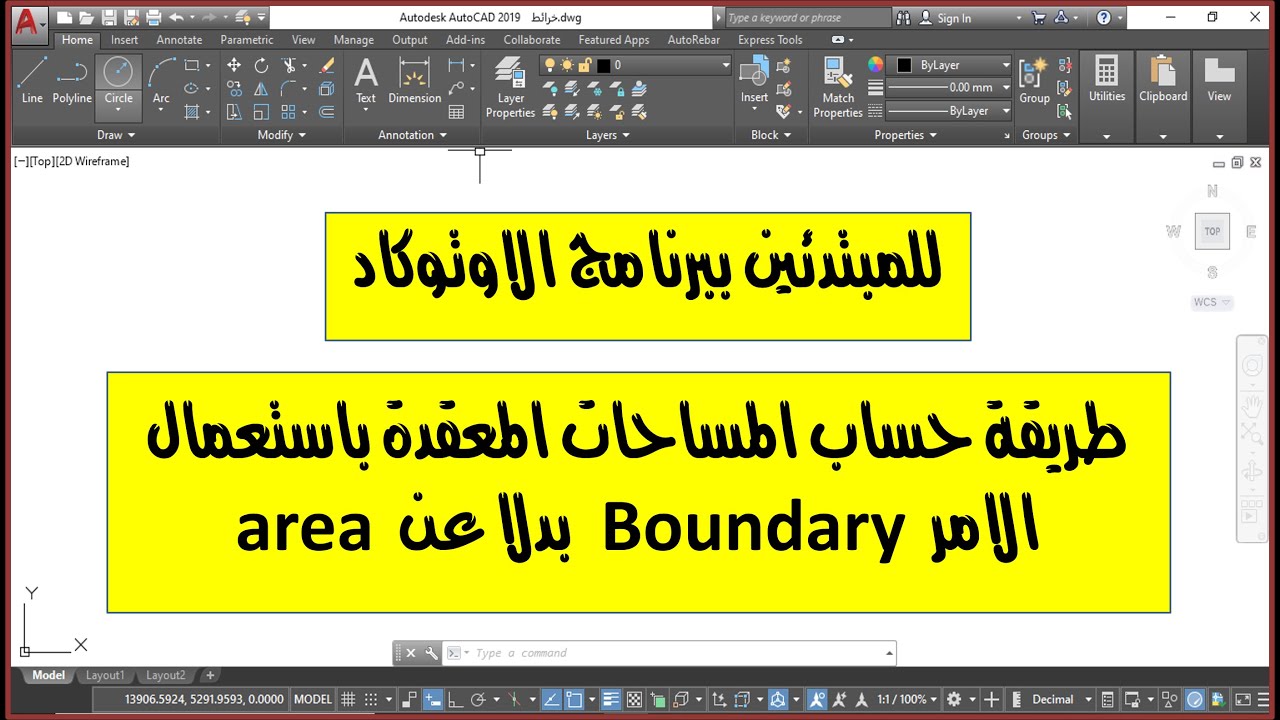Toggle lineweight display in status bar
1280x720 pixels.
pyautogui.click(x=610, y=699)
